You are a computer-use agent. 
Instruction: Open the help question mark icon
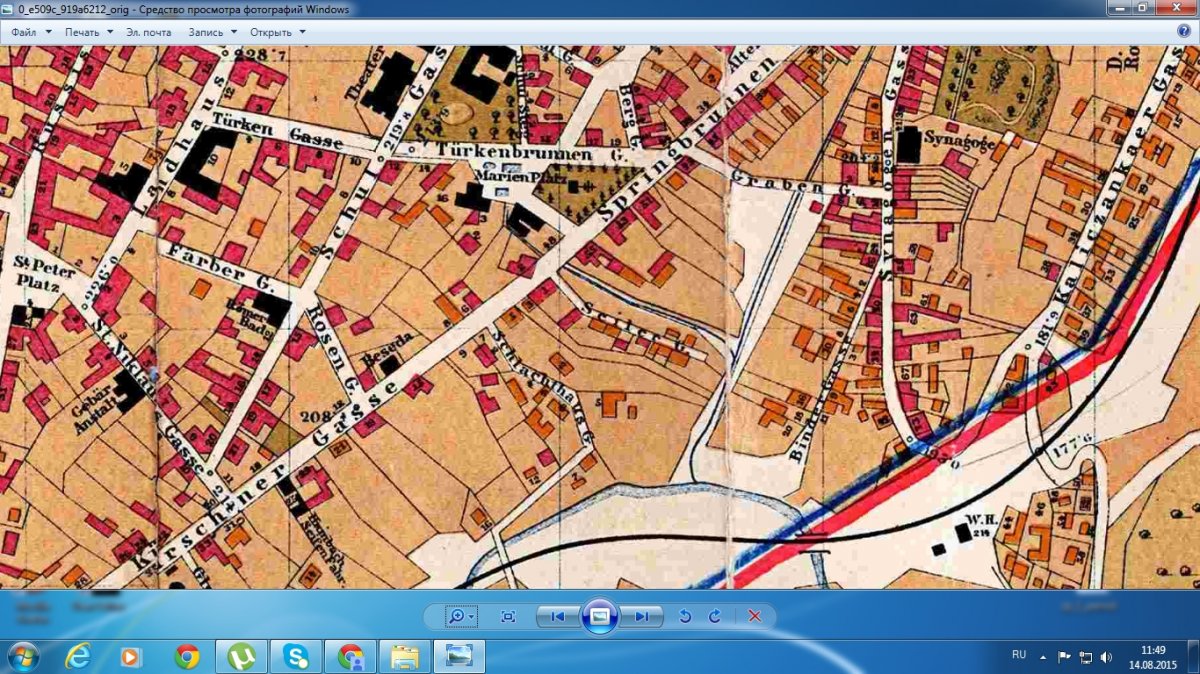click(x=1184, y=31)
